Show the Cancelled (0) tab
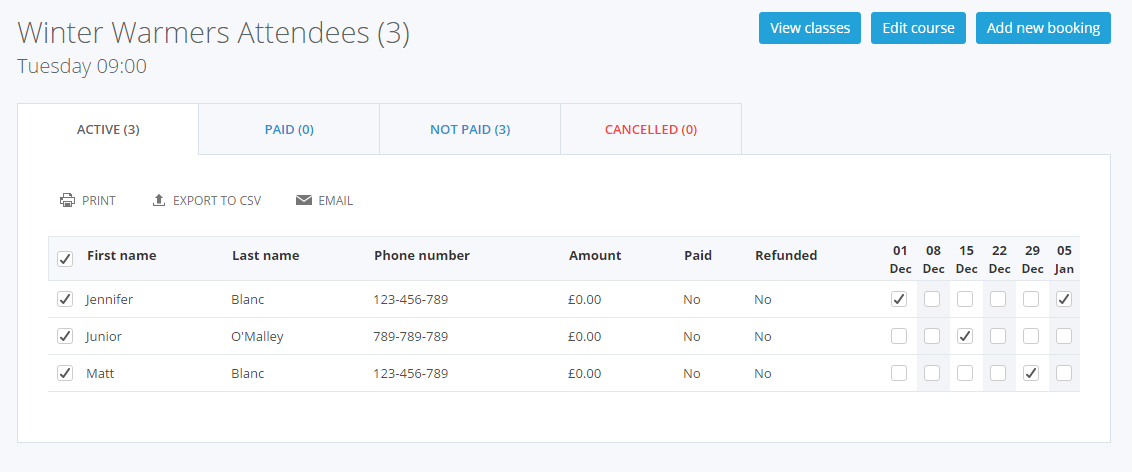 click(x=651, y=129)
